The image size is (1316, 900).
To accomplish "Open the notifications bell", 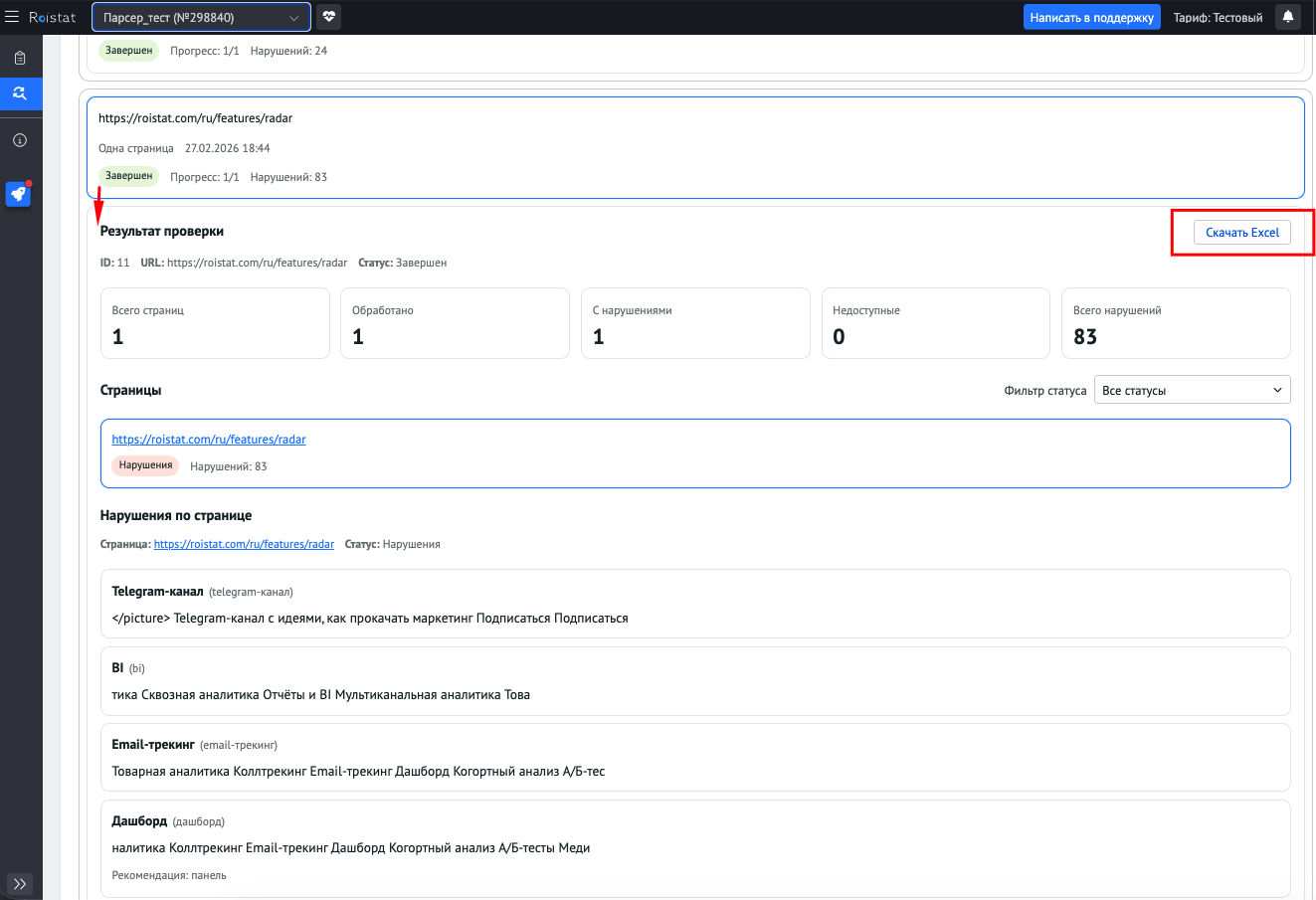I will coord(1288,17).
